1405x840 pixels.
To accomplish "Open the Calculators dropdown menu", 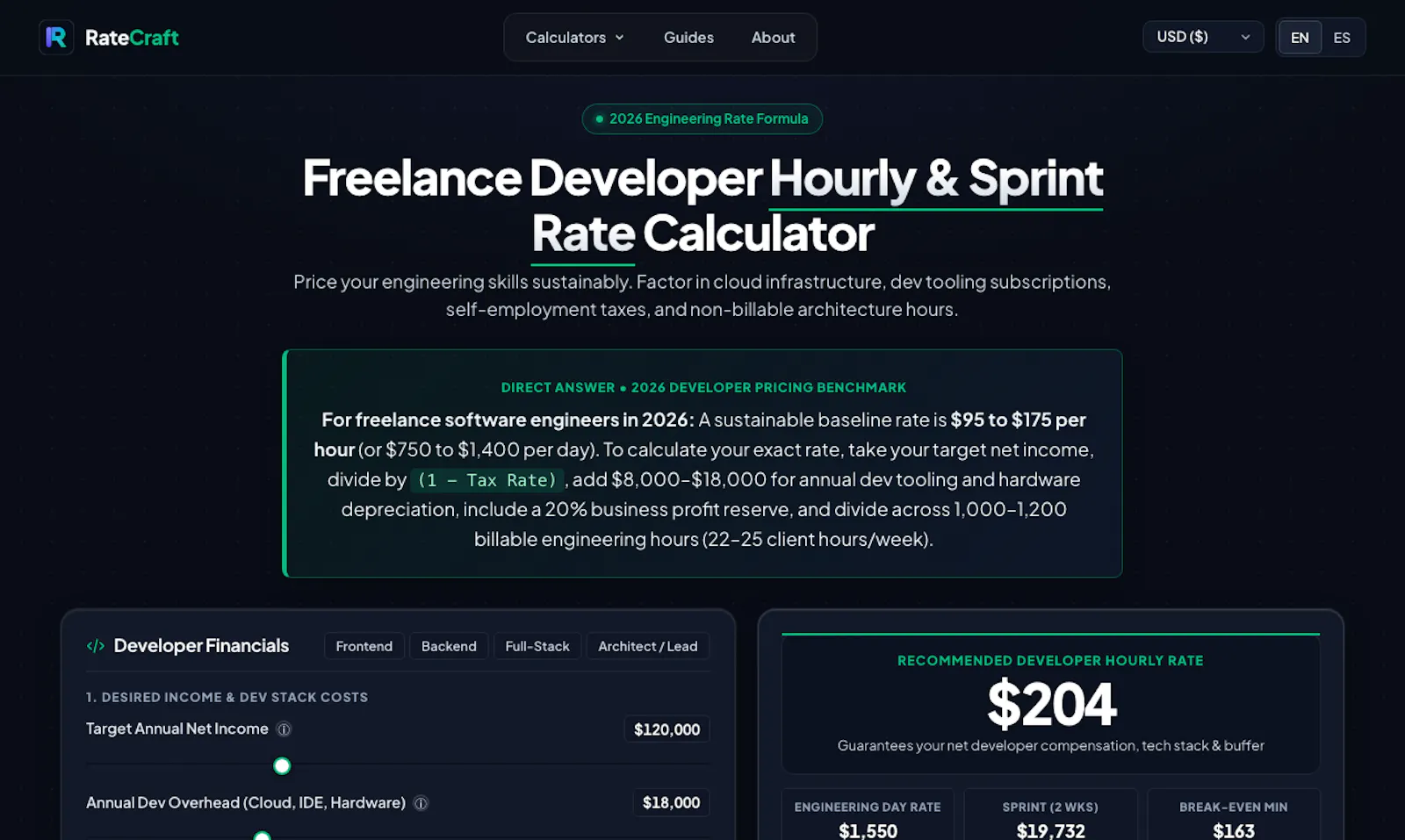I will (574, 38).
